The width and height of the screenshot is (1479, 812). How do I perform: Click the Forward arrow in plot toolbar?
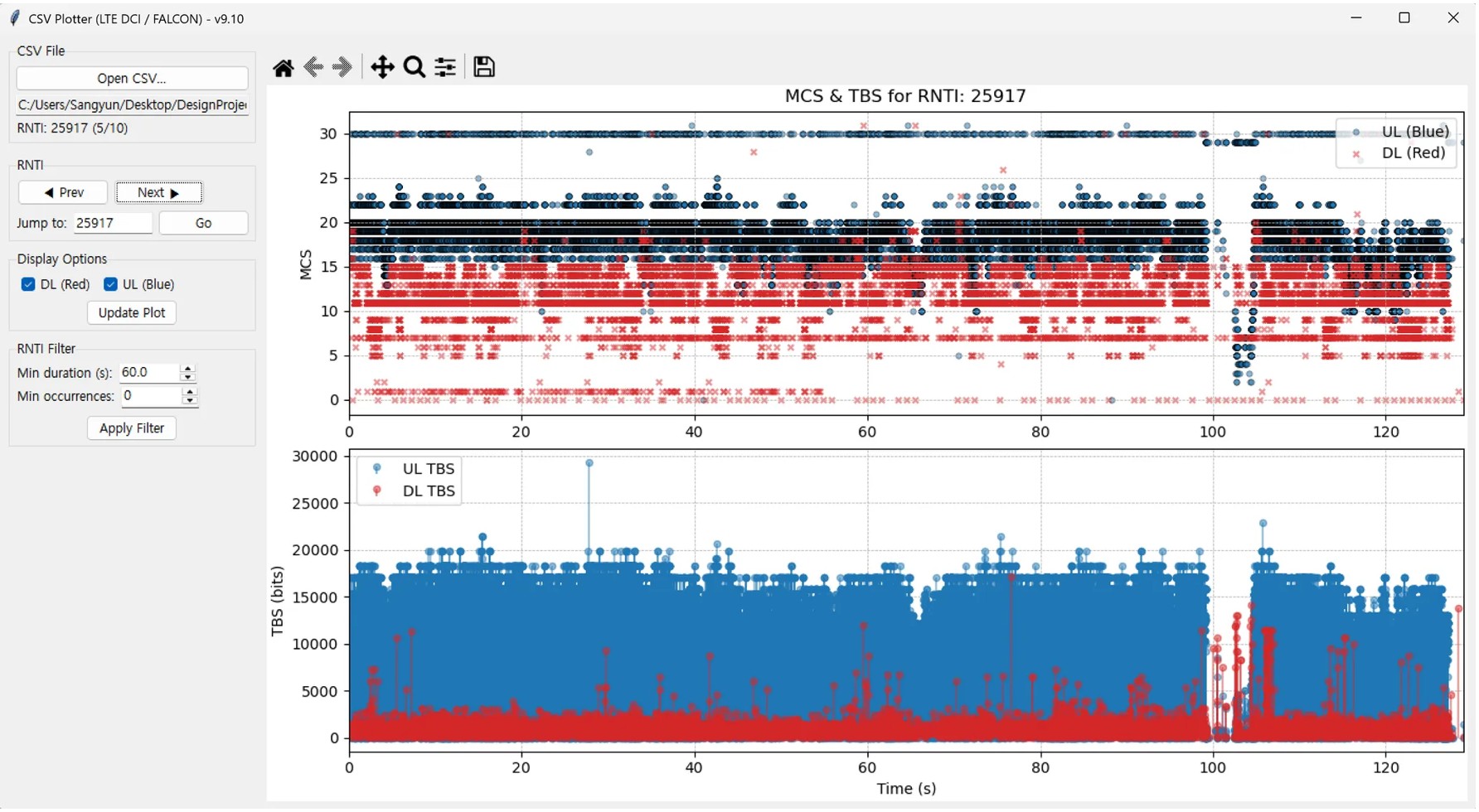342,67
